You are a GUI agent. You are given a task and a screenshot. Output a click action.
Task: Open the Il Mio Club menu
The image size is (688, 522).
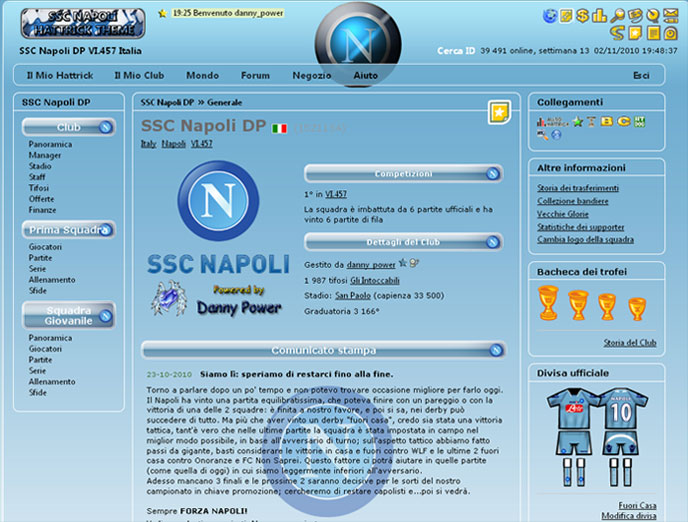pos(139,75)
